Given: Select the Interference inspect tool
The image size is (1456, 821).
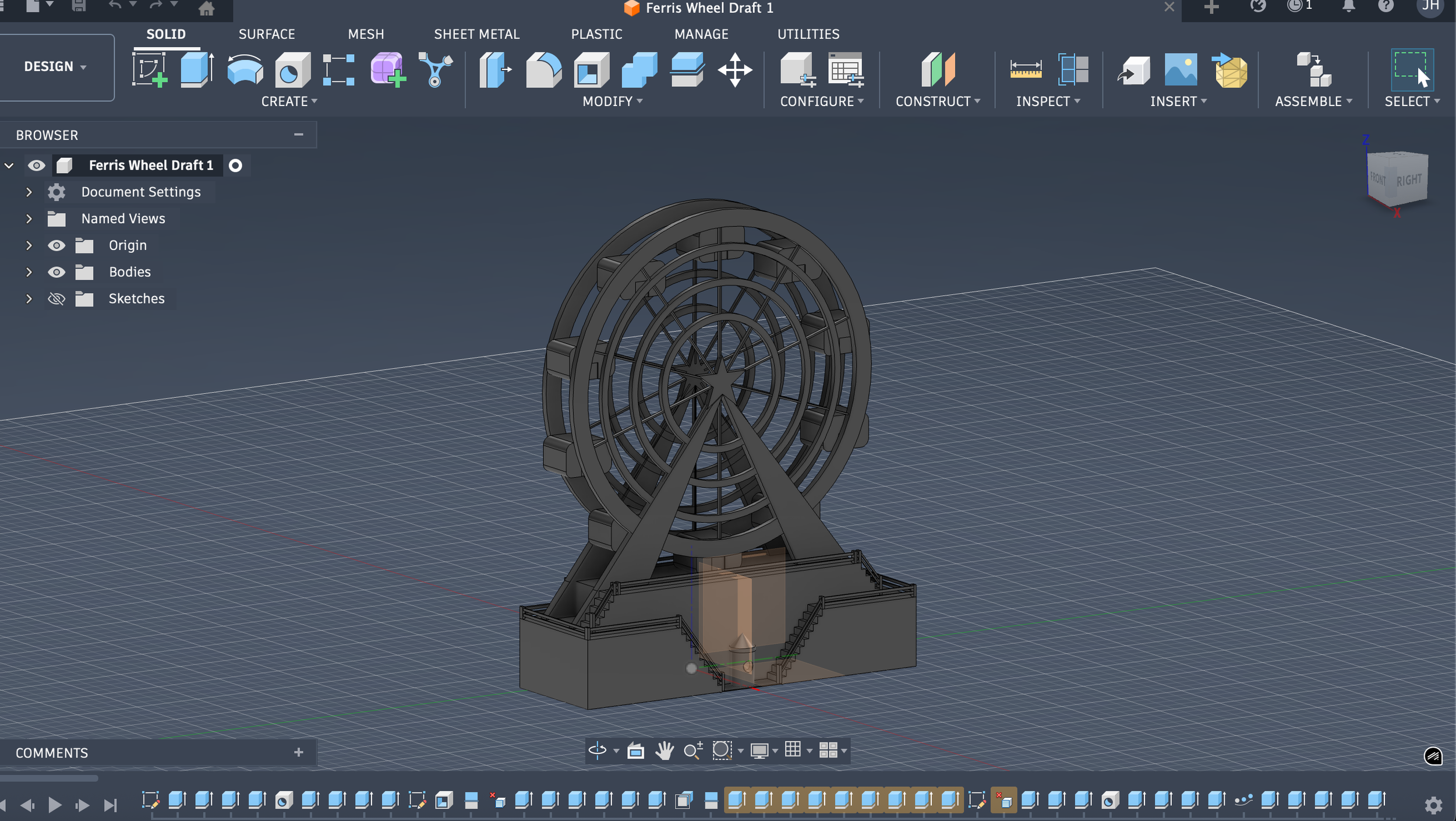Looking at the screenshot, I should tap(1073, 70).
